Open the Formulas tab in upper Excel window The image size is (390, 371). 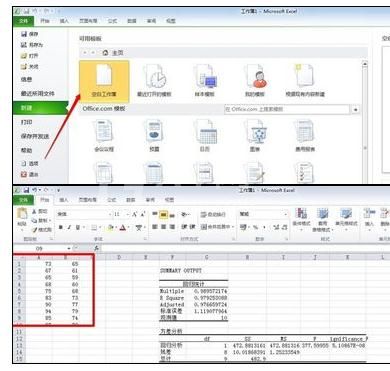(x=112, y=21)
